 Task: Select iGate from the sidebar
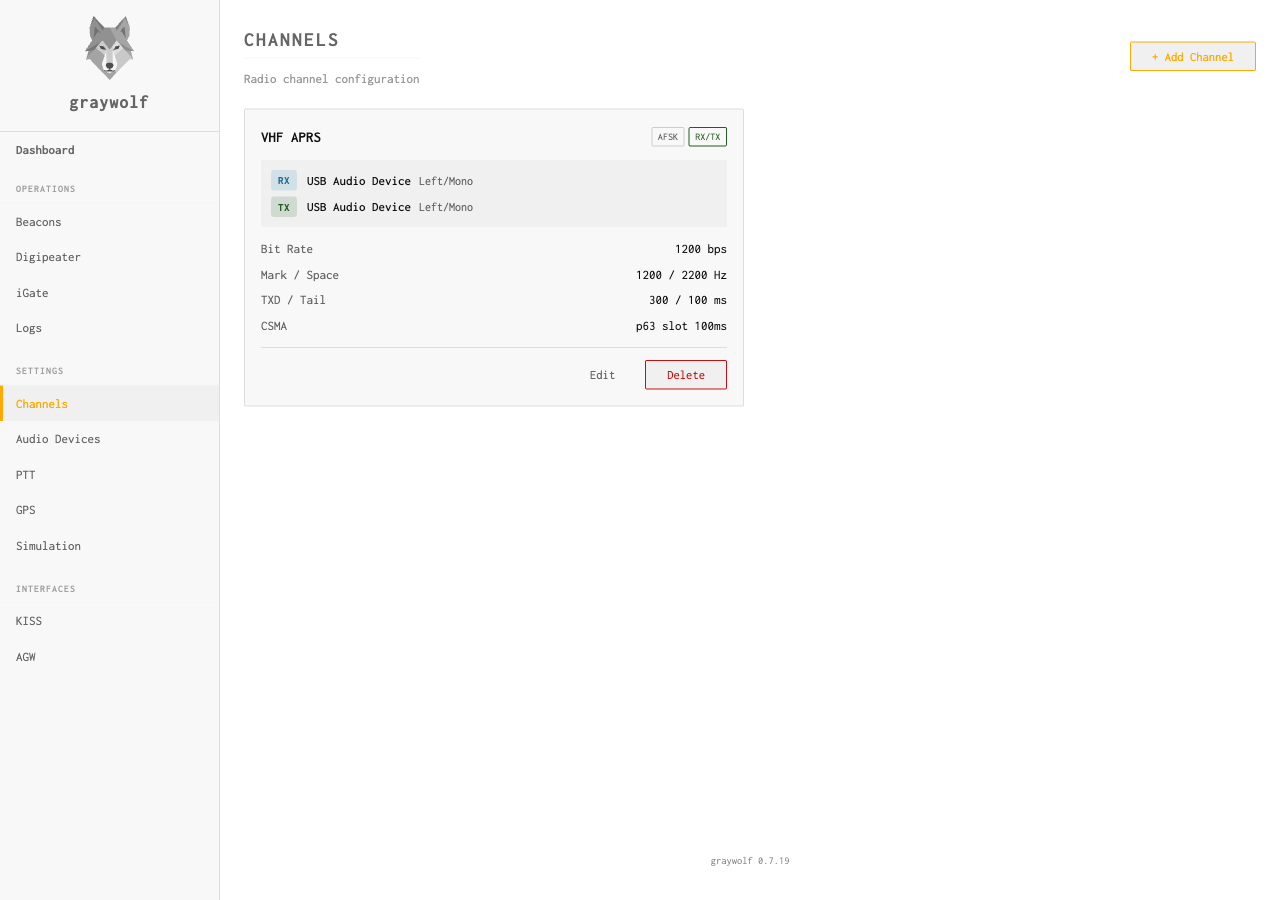pos(32,293)
